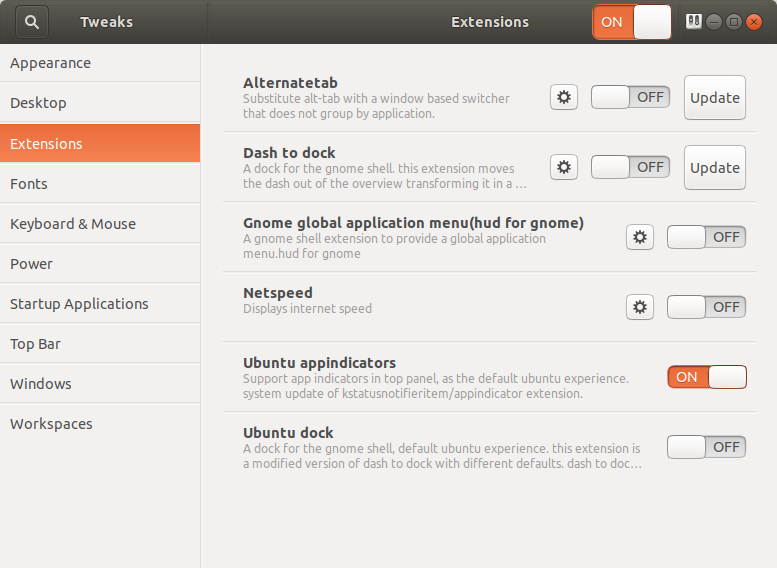Update the Alternatetab extension

[x=715, y=98]
